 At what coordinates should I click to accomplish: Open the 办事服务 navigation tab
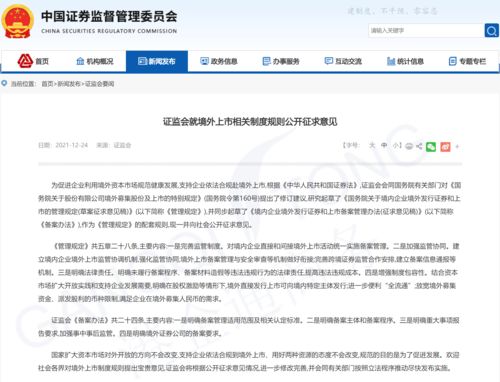tap(281, 61)
